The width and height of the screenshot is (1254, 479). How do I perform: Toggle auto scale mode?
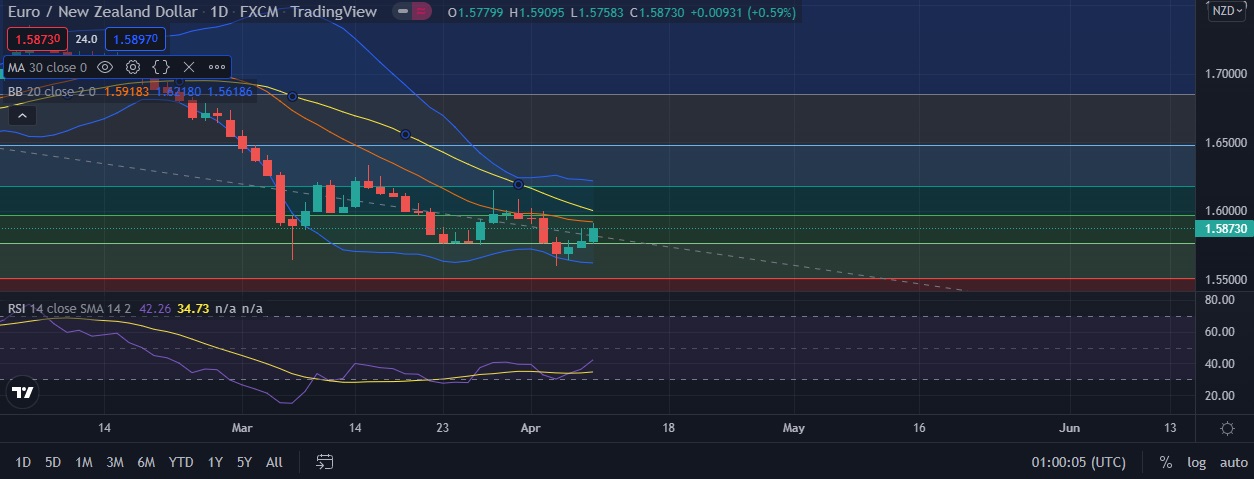coord(1233,462)
